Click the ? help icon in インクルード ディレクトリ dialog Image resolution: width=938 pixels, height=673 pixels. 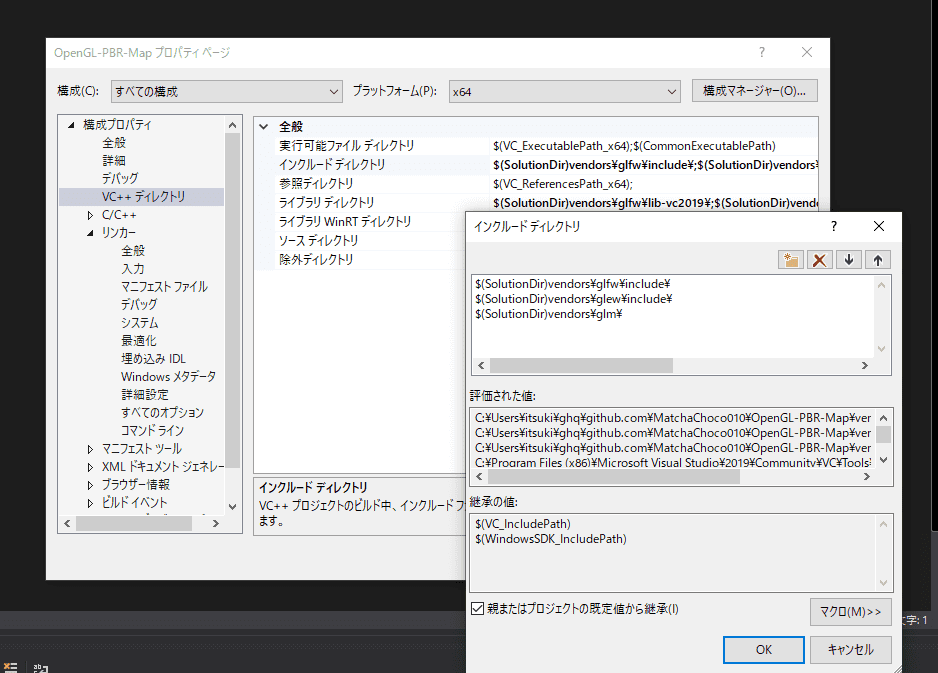tap(833, 226)
